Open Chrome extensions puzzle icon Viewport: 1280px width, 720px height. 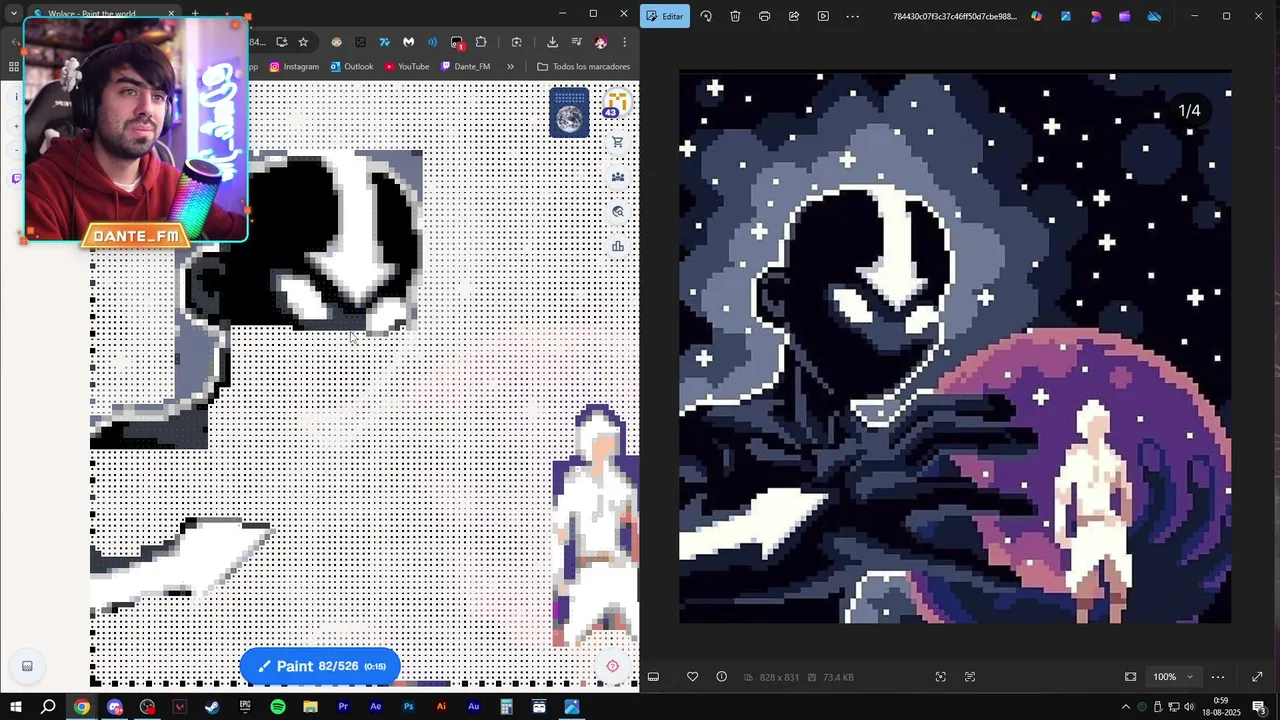pyautogui.click(x=481, y=42)
